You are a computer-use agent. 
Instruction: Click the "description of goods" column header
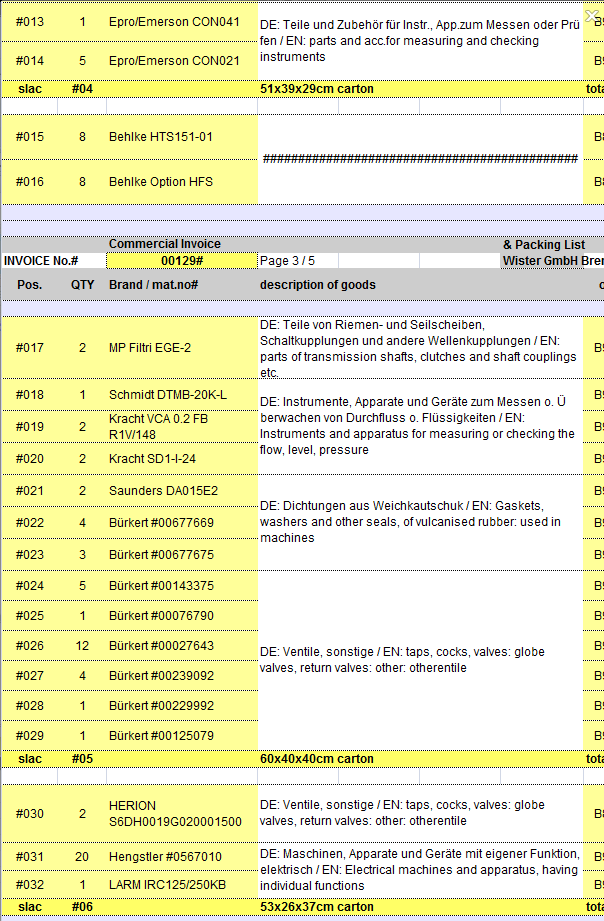[x=318, y=285]
